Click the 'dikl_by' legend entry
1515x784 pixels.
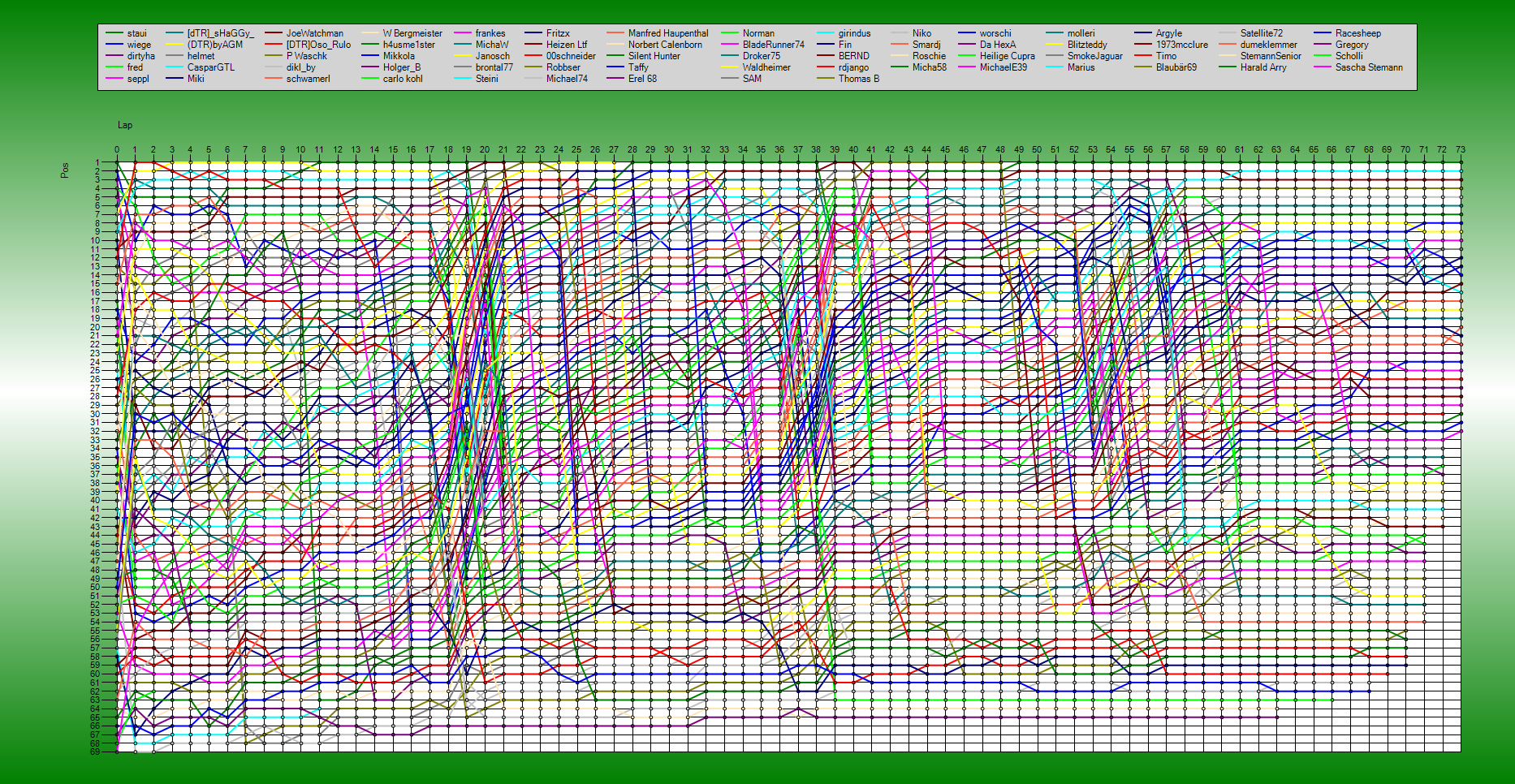tap(301, 67)
